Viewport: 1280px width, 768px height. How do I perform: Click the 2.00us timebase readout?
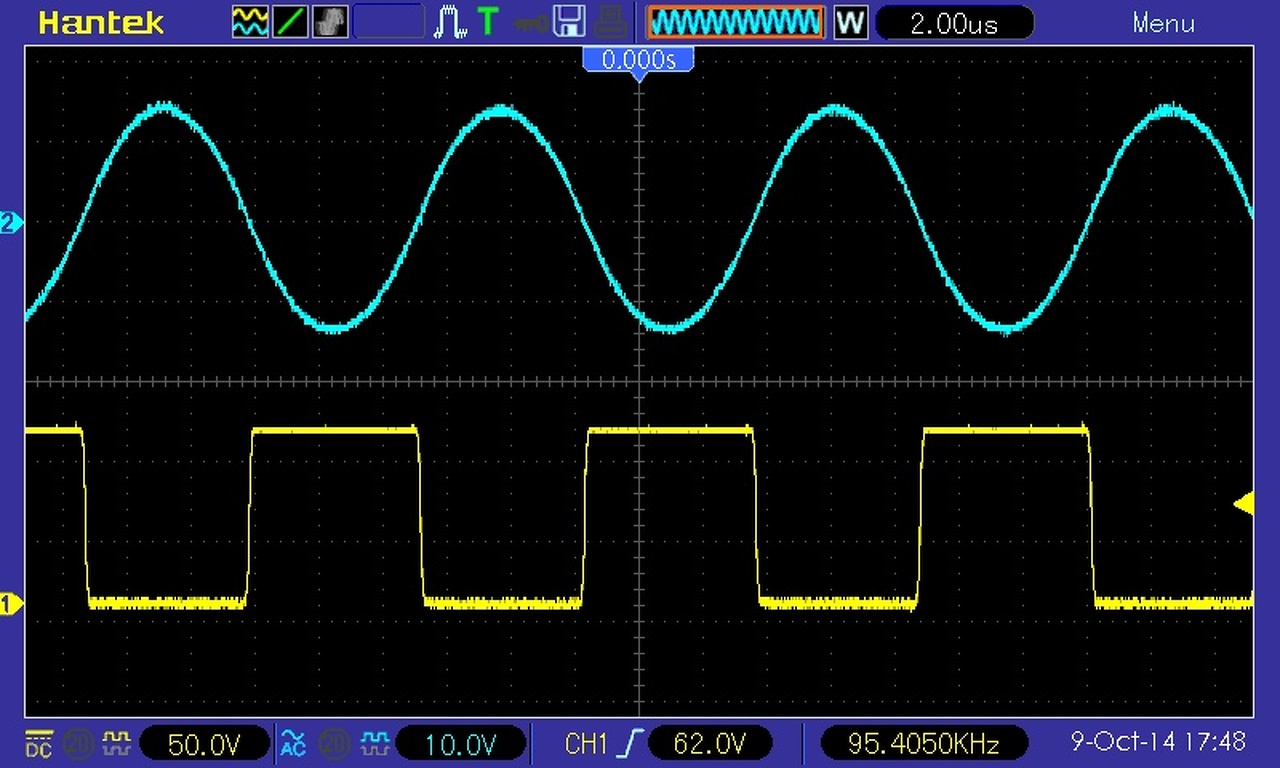tap(954, 23)
